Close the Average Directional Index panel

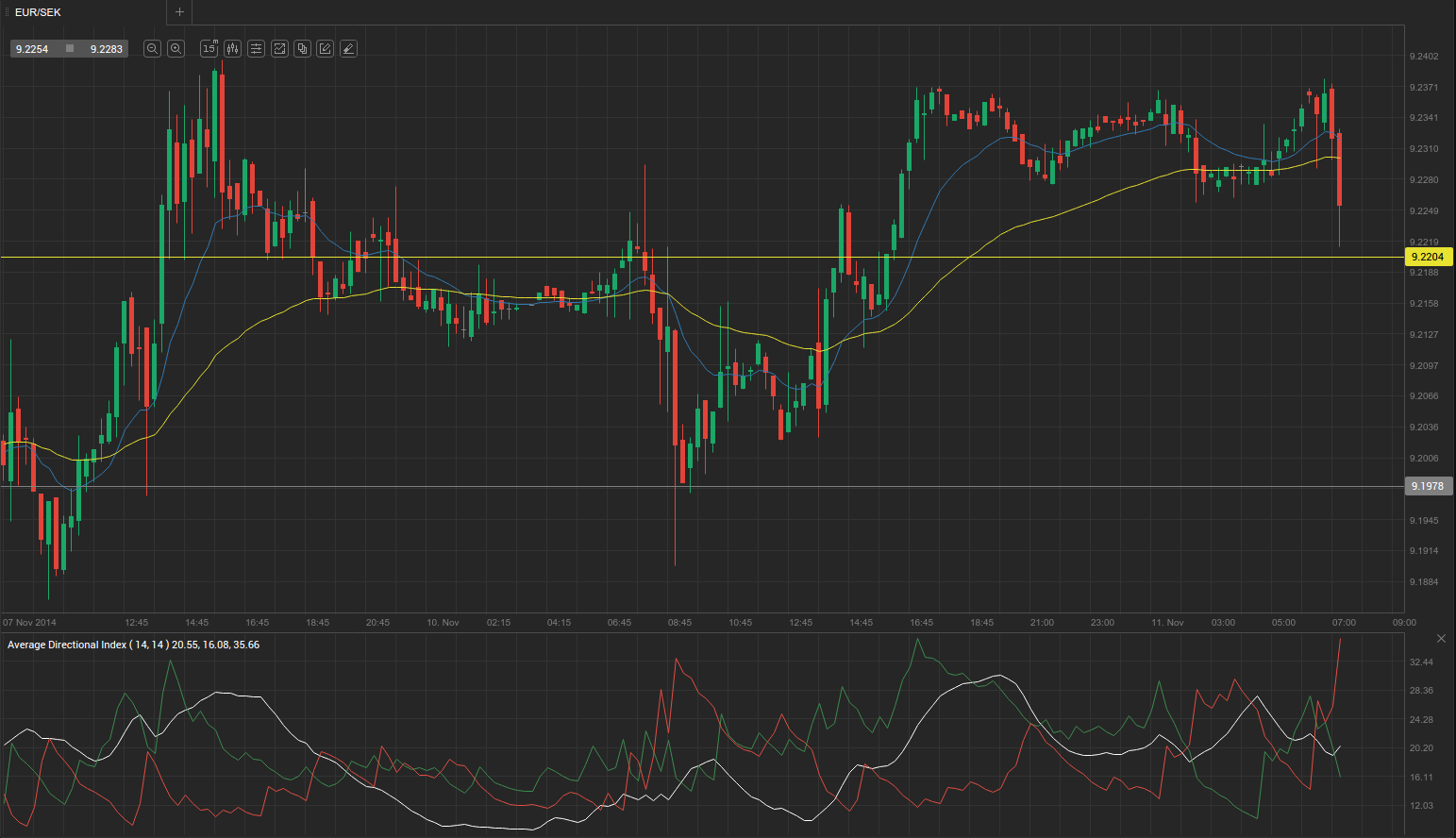tap(1441, 639)
